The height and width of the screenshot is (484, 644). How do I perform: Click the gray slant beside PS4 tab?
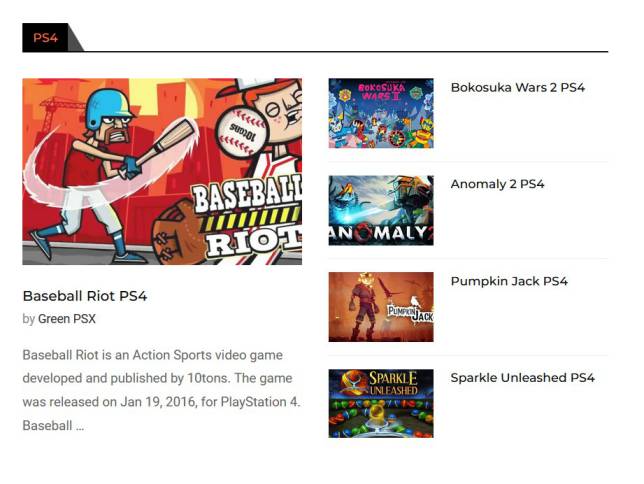[x=76, y=40]
